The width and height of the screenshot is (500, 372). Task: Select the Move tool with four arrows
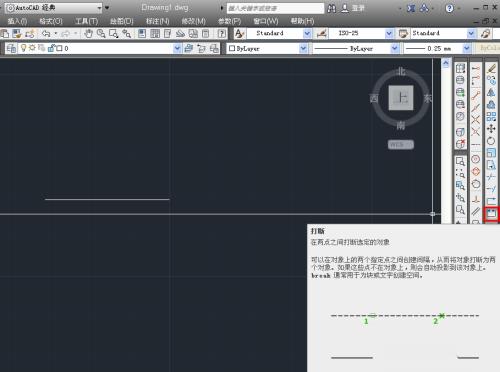491,129
